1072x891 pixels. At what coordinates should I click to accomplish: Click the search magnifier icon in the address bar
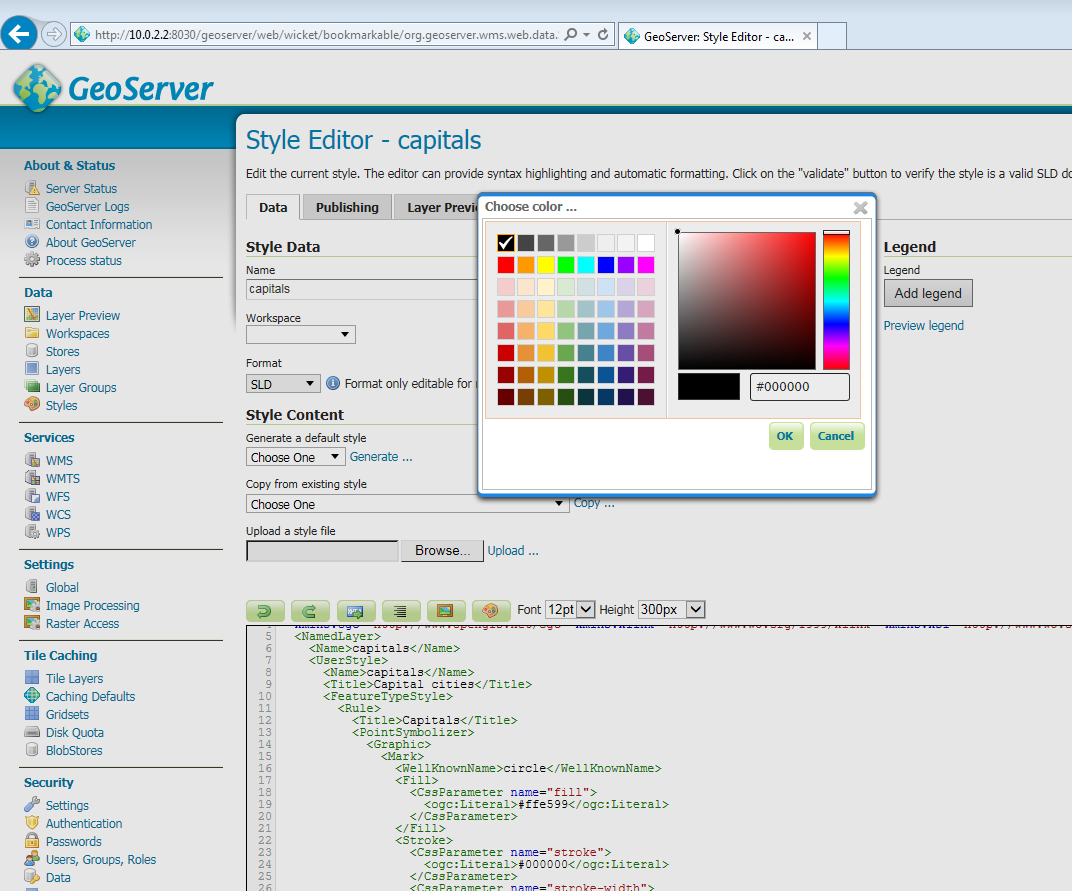[570, 35]
